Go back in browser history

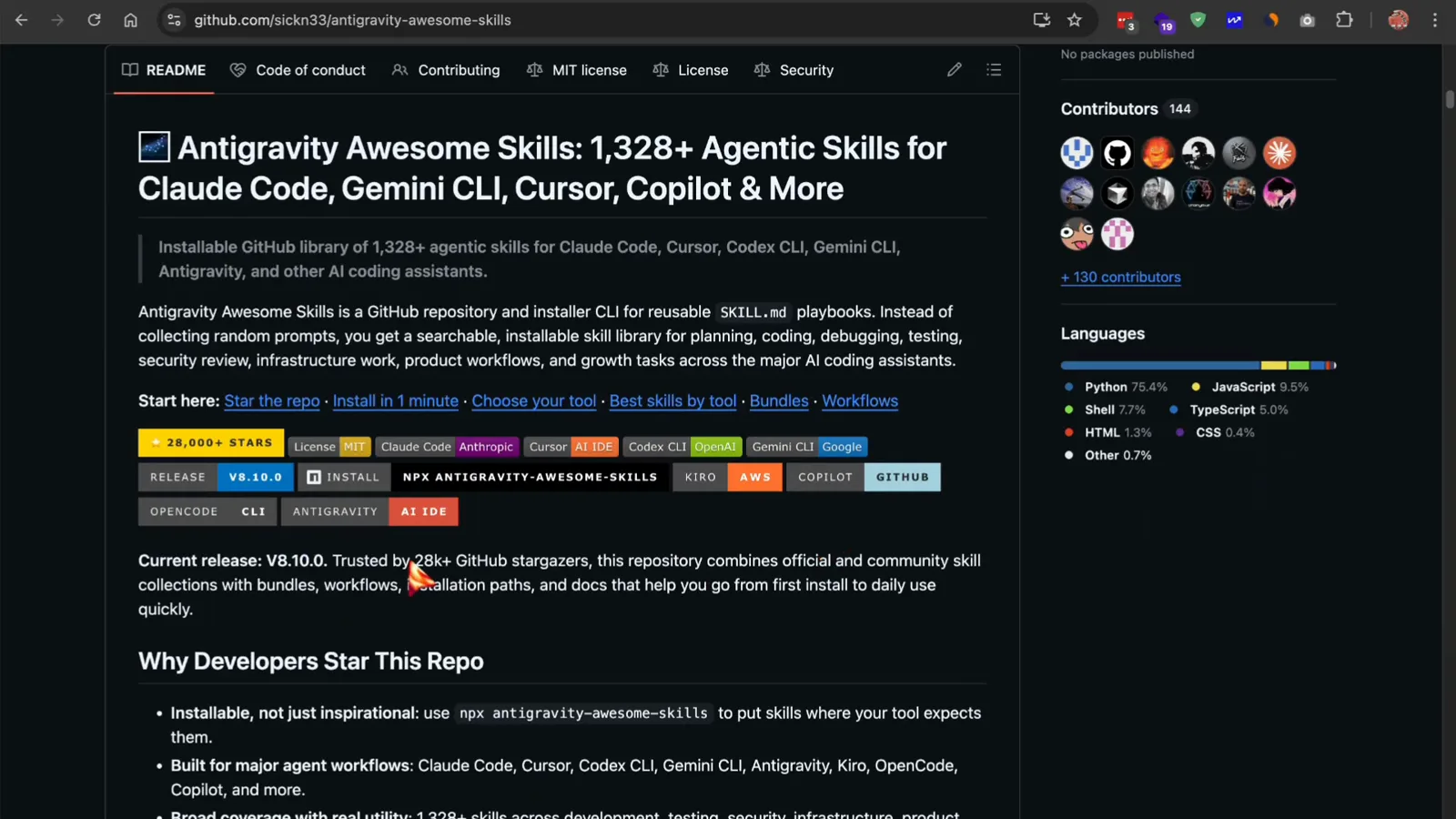pyautogui.click(x=21, y=20)
